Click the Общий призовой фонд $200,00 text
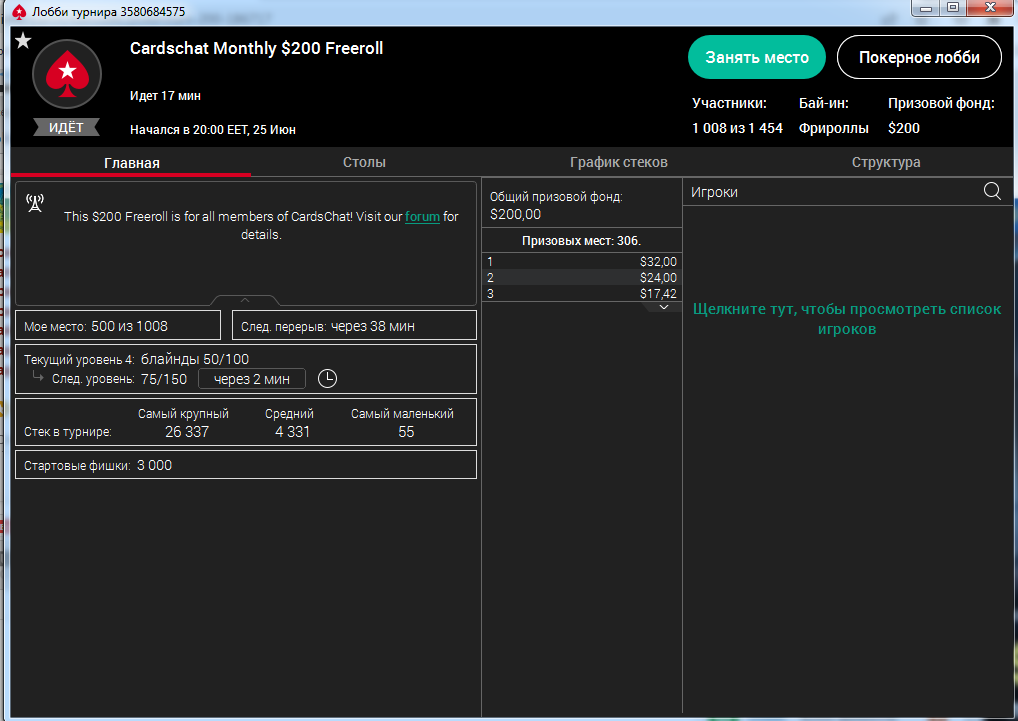Screen dimensions: 1018x721 tap(556, 205)
